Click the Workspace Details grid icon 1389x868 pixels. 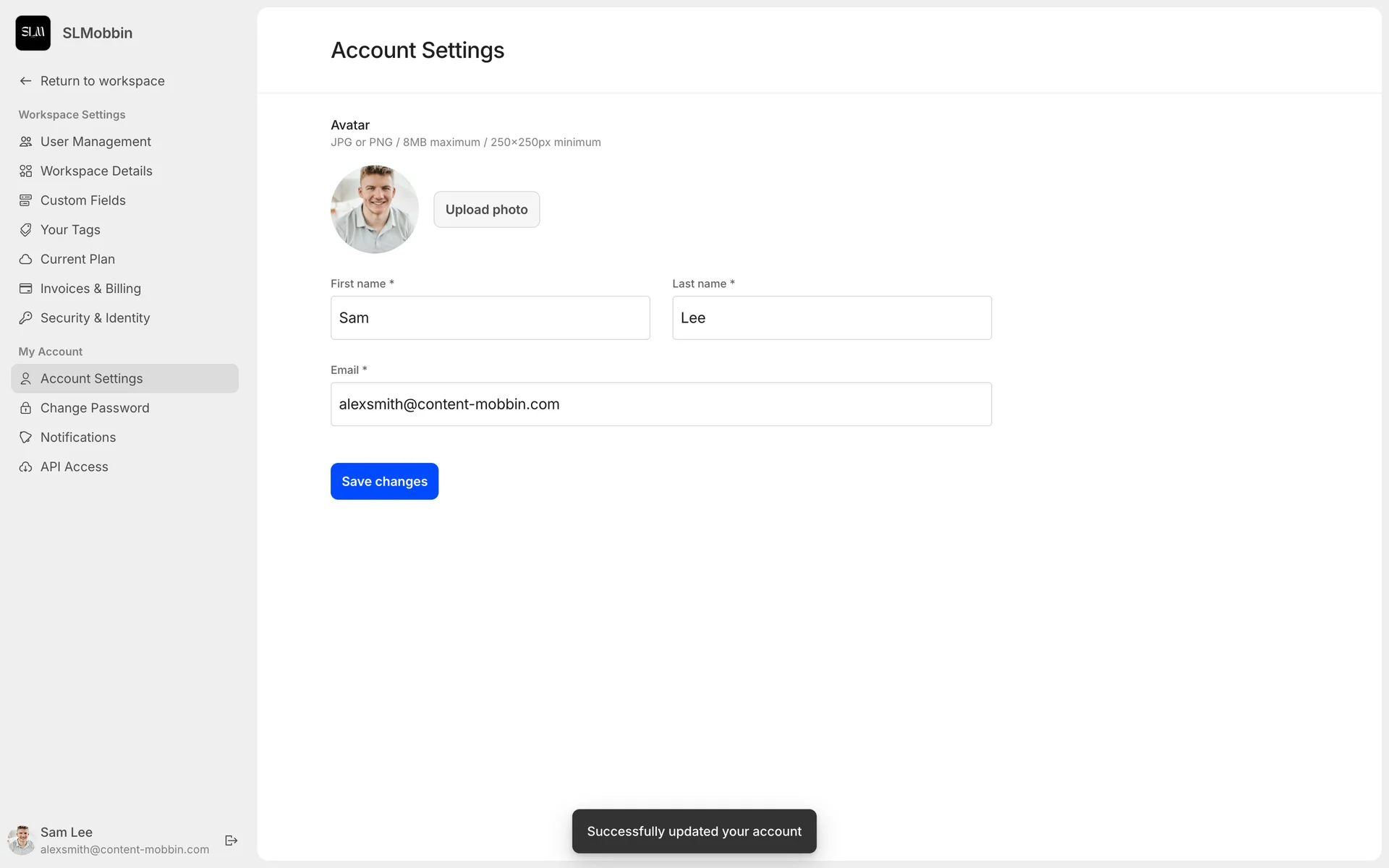coord(25,171)
